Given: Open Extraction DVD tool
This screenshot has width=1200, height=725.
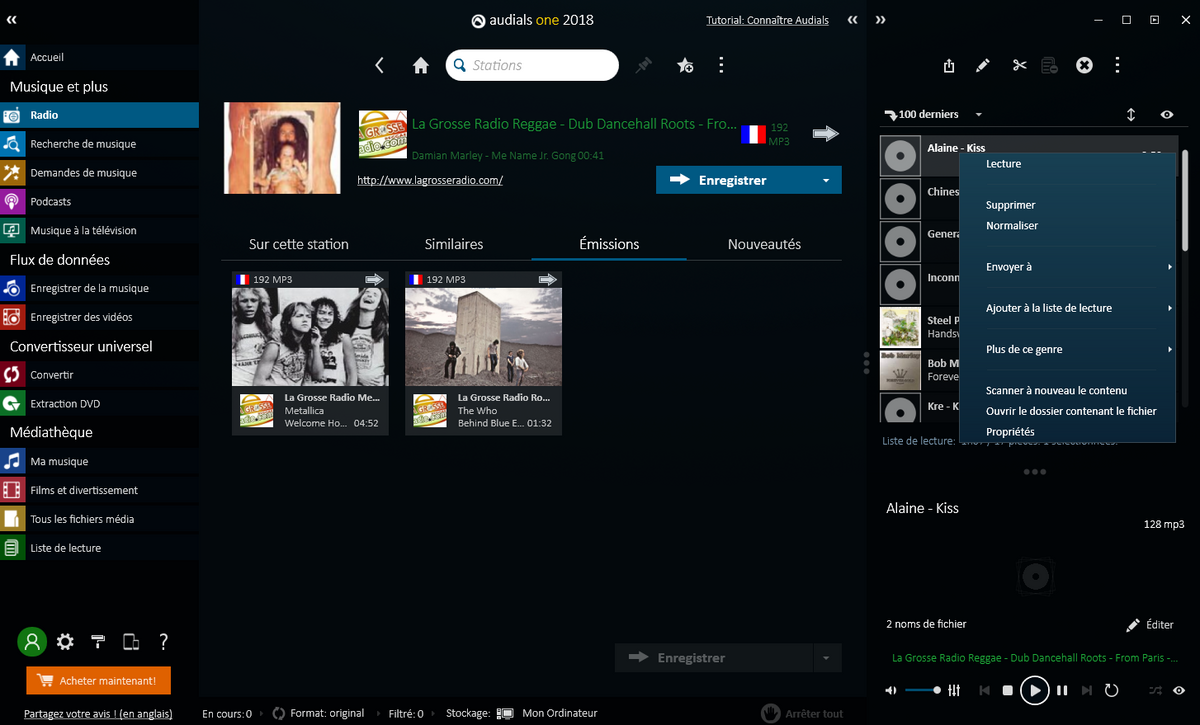Looking at the screenshot, I should point(99,403).
